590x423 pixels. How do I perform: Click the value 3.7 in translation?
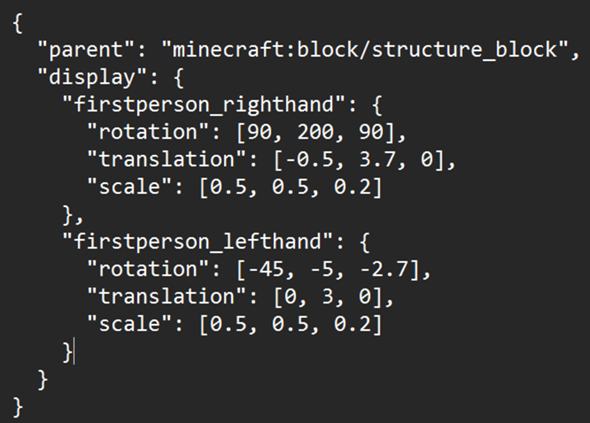click(377, 160)
